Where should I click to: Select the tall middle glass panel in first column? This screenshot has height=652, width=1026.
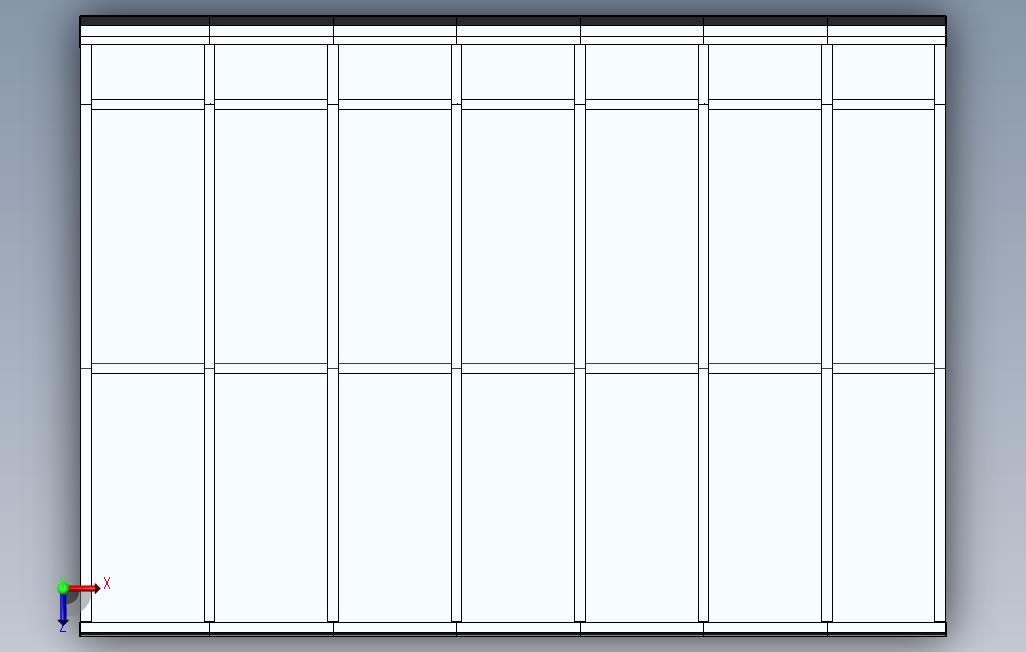tap(148, 236)
